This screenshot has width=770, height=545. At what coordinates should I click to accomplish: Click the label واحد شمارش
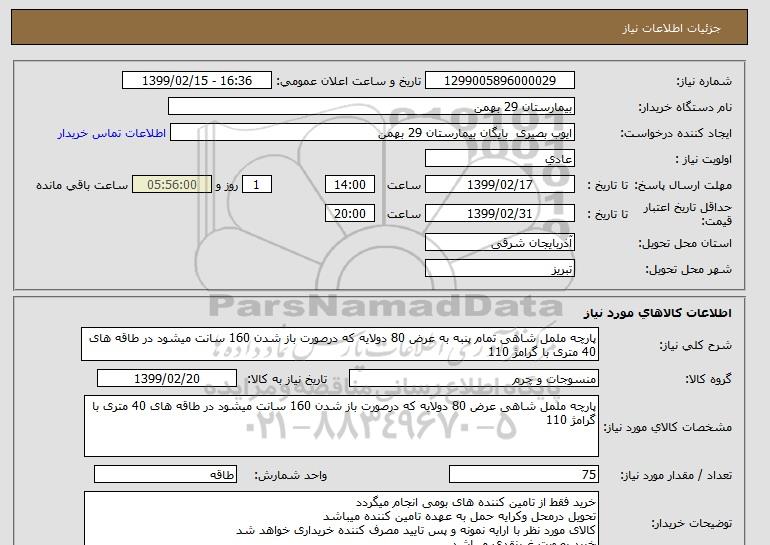click(x=291, y=475)
